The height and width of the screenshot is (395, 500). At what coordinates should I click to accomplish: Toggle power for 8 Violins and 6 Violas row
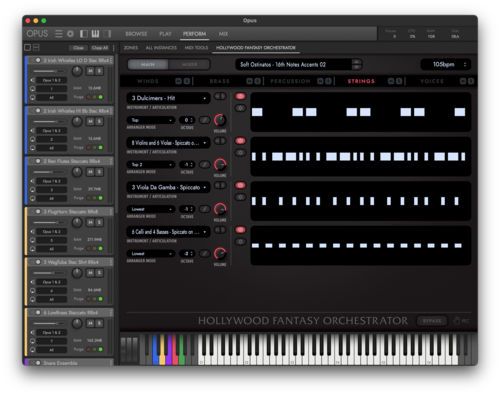tap(240, 141)
